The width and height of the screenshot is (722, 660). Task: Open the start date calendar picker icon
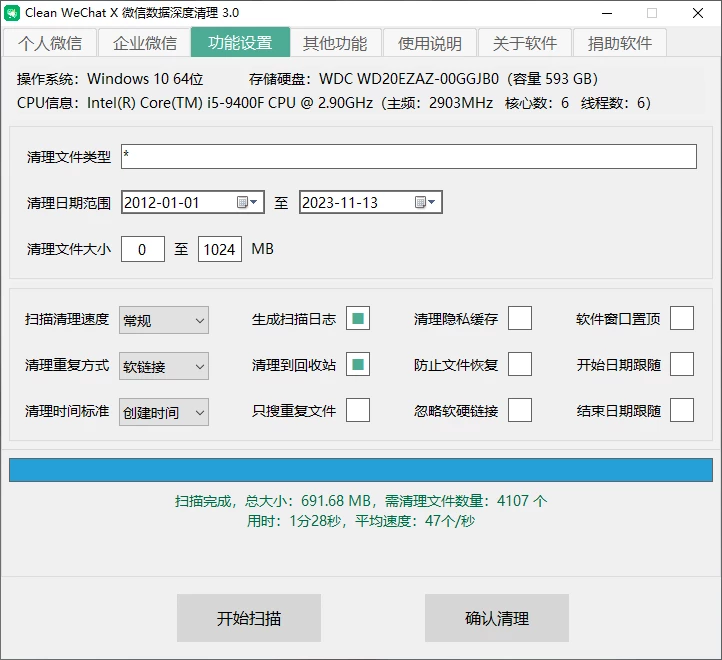click(246, 203)
